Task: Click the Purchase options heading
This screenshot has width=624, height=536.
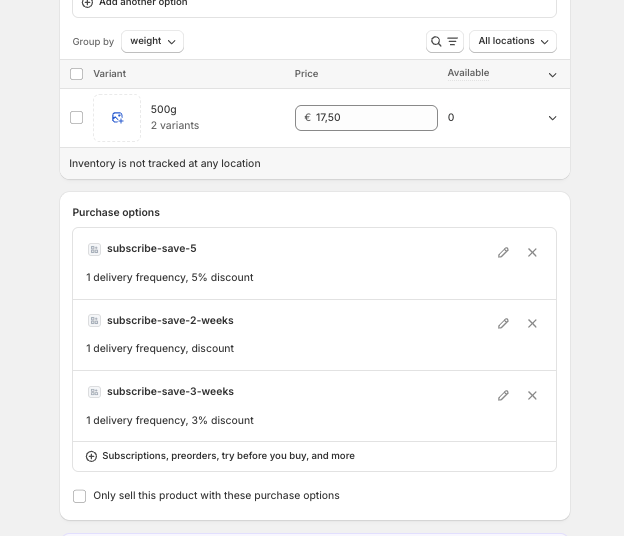Action: point(116,212)
